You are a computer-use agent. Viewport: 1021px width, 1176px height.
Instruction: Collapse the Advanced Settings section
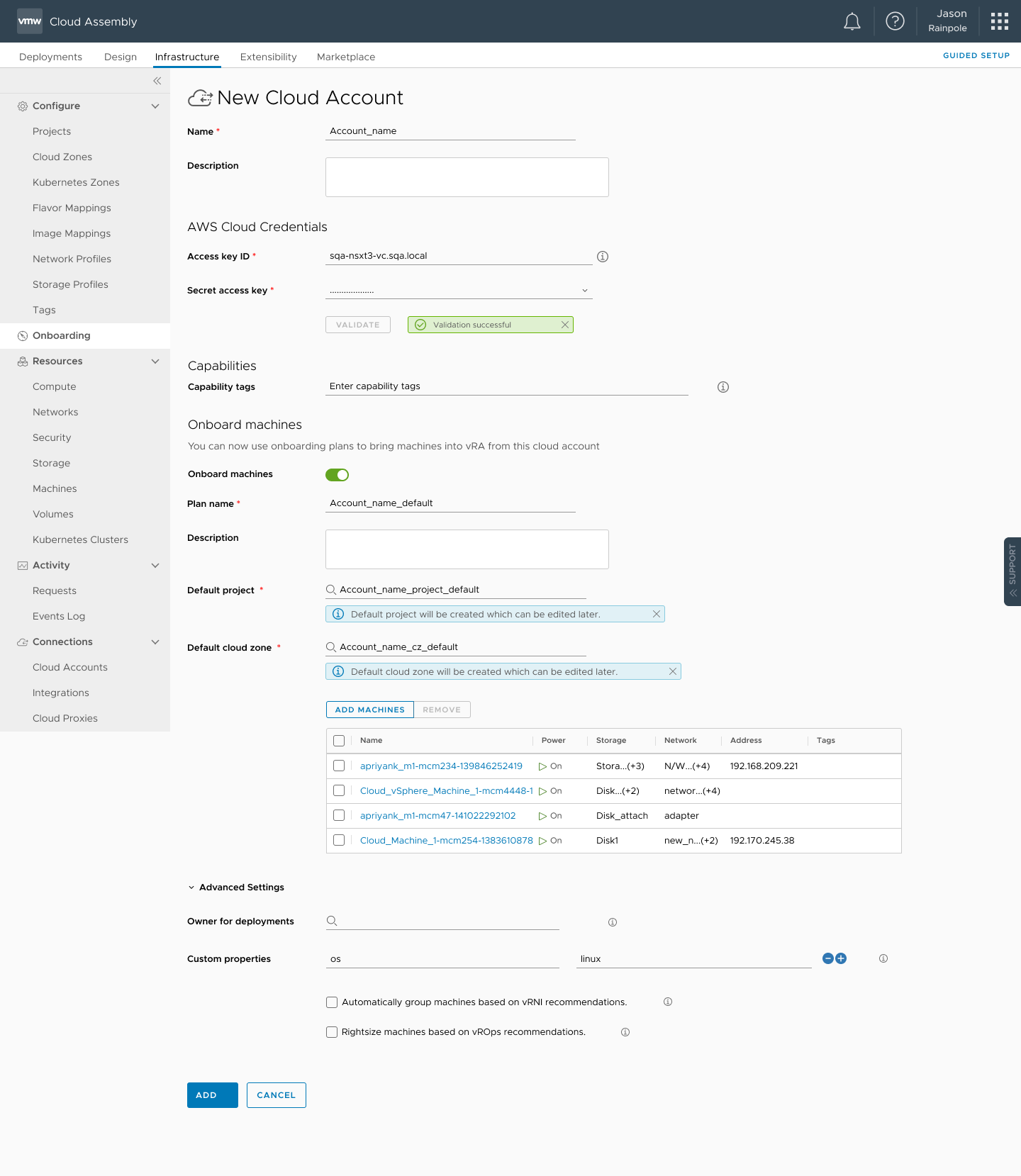(x=191, y=887)
